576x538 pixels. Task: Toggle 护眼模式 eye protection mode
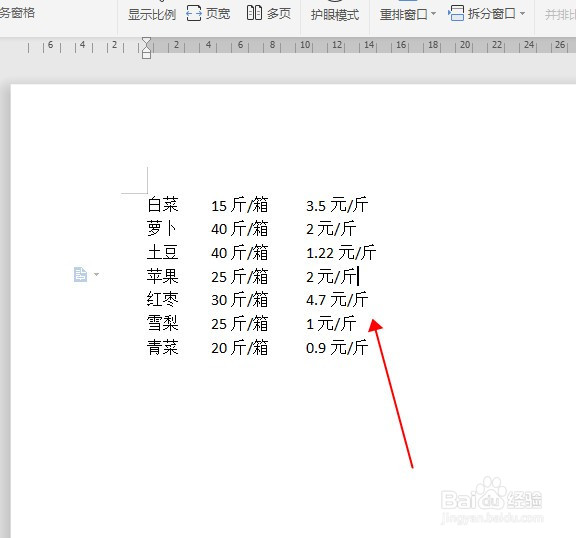click(x=335, y=15)
